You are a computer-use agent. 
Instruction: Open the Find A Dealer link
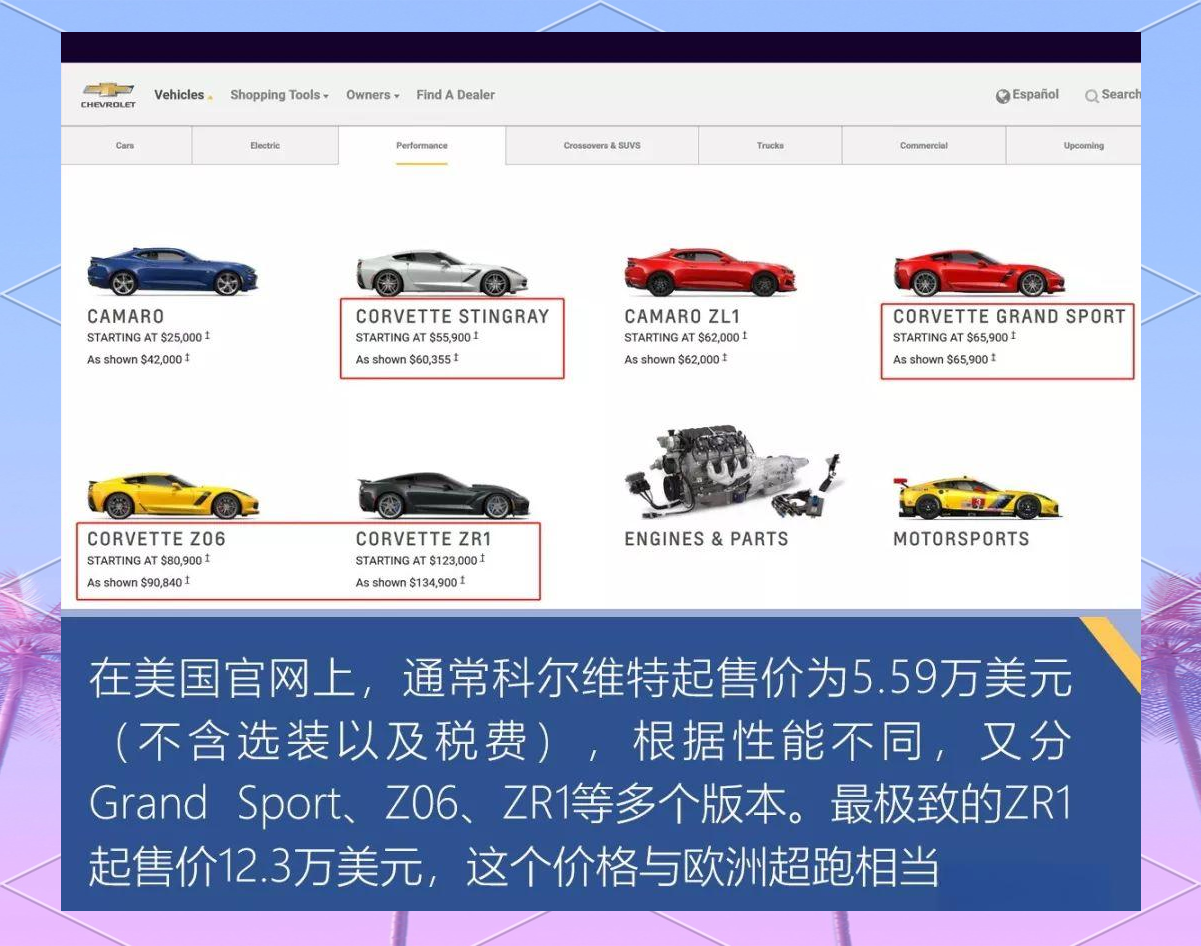[x=456, y=95]
